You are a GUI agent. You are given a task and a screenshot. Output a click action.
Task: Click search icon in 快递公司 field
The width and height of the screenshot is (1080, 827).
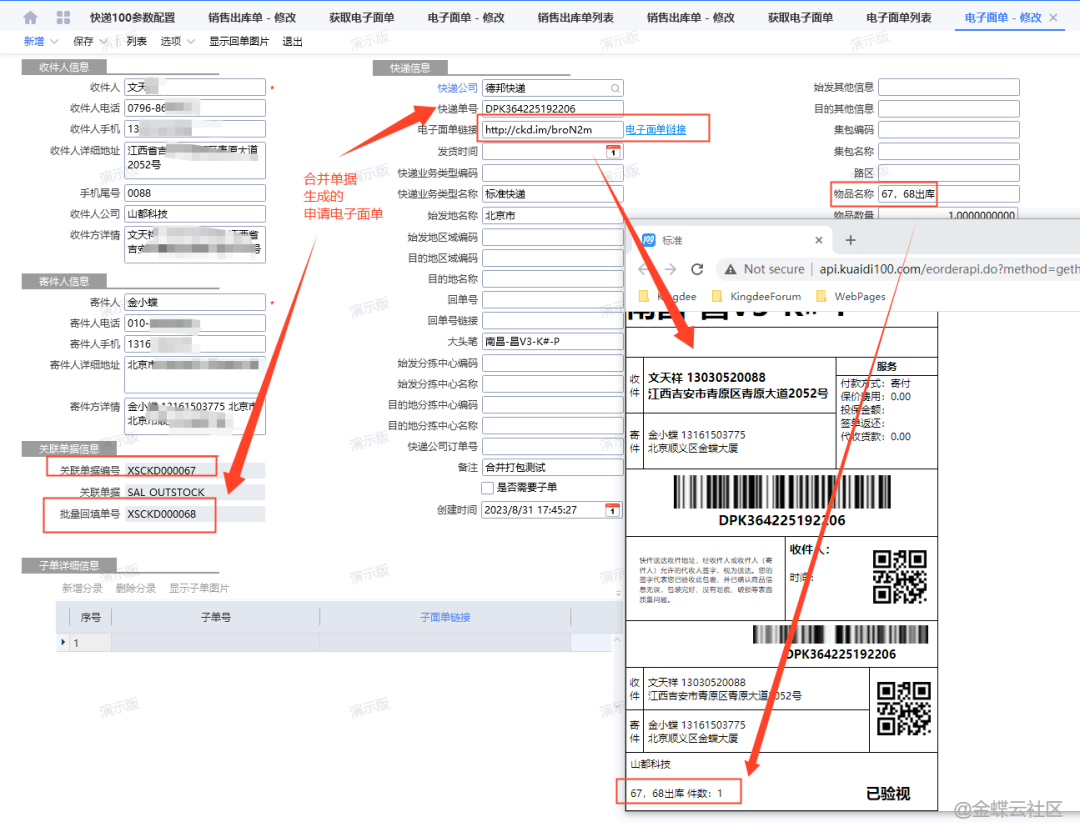pos(615,88)
